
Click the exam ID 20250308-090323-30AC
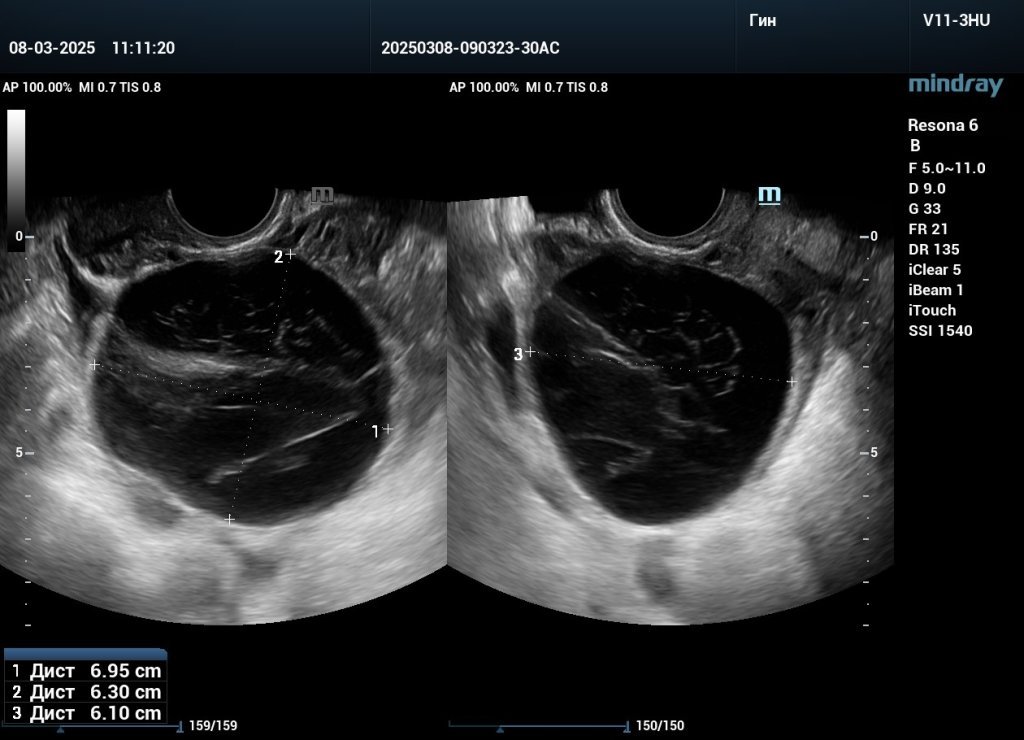tap(470, 48)
